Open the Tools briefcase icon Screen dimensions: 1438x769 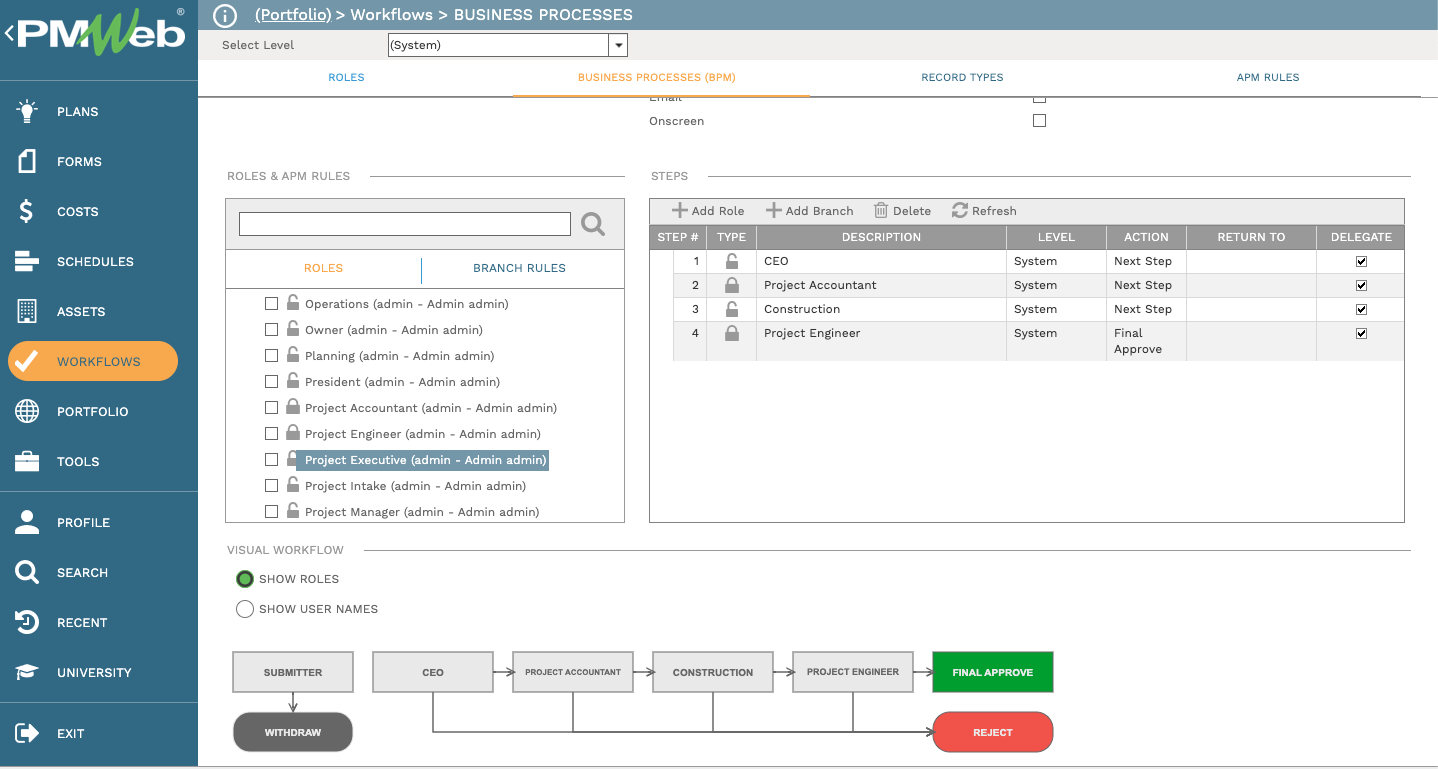click(x=27, y=461)
